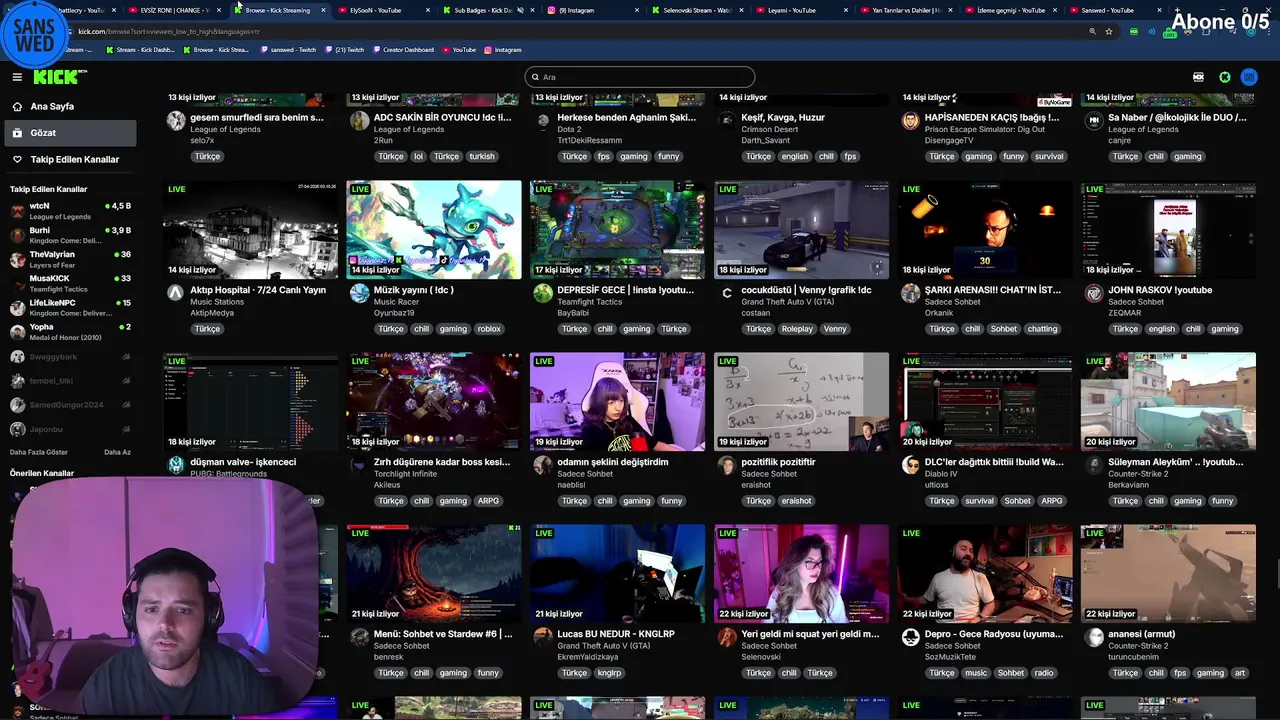The image size is (1280, 720).
Task: Click the KICK logo
Action: click(60, 77)
